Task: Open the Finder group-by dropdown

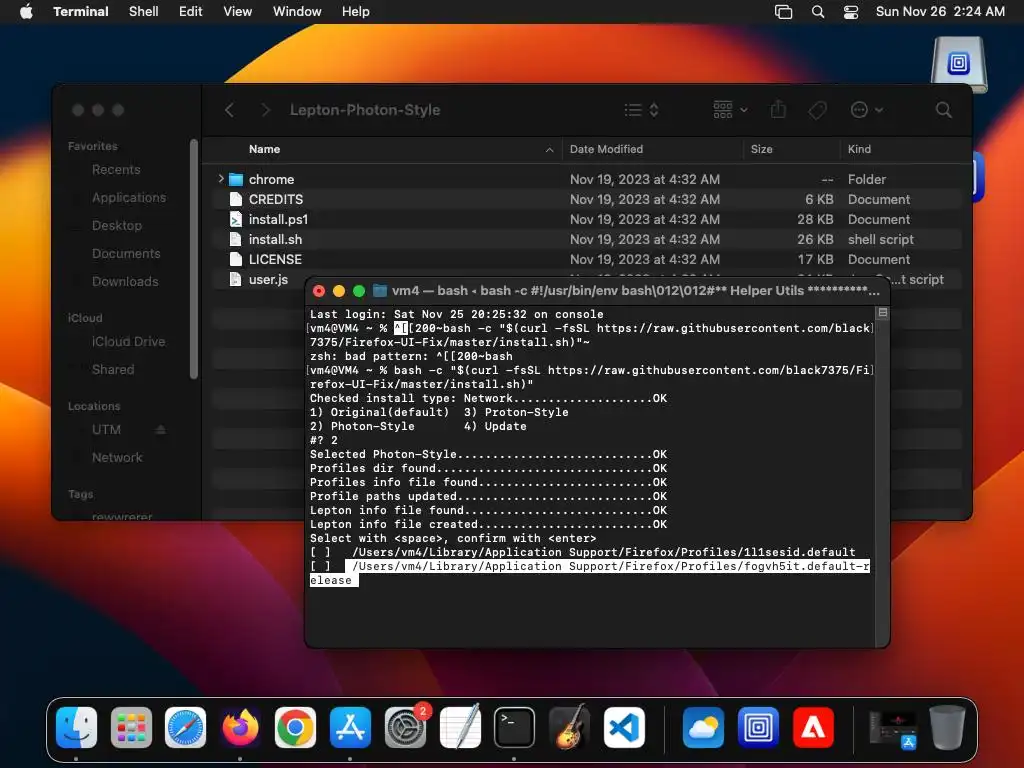Action: (x=730, y=110)
